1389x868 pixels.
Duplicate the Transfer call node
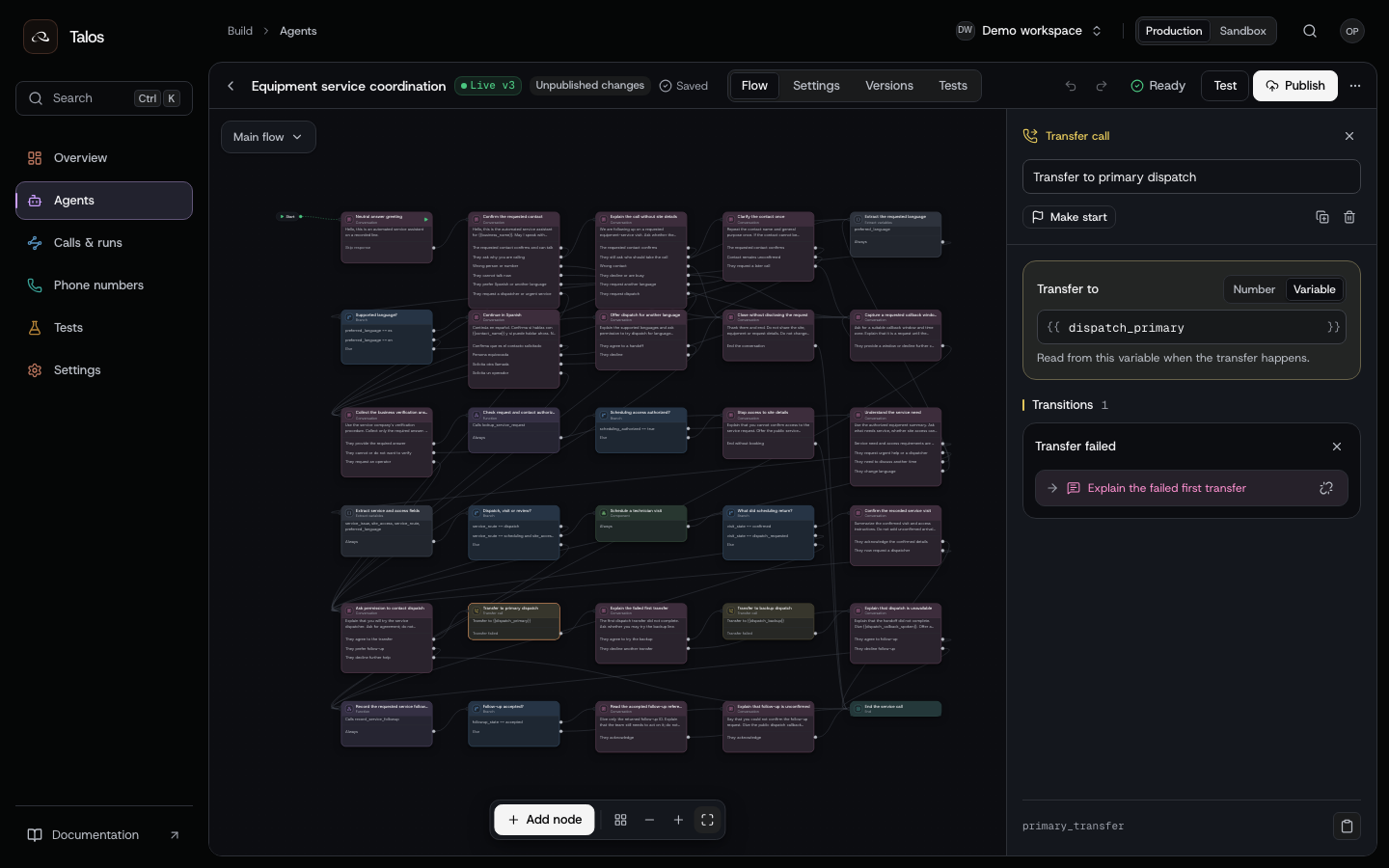pyautogui.click(x=1322, y=217)
